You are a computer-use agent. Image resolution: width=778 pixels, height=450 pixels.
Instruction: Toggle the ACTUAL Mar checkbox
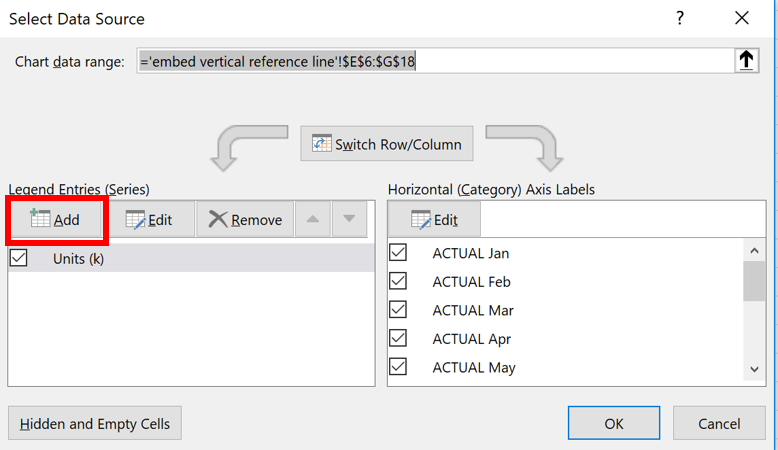pos(398,310)
